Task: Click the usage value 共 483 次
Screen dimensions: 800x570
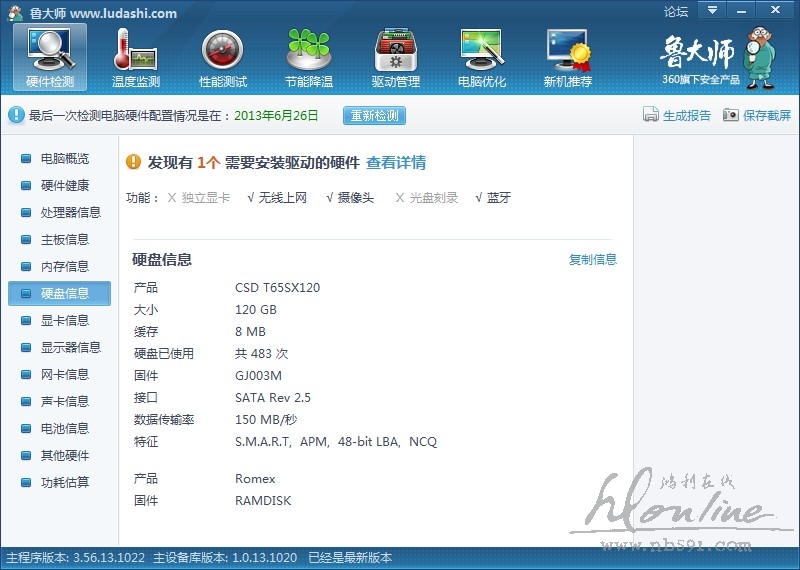Action: coord(261,354)
